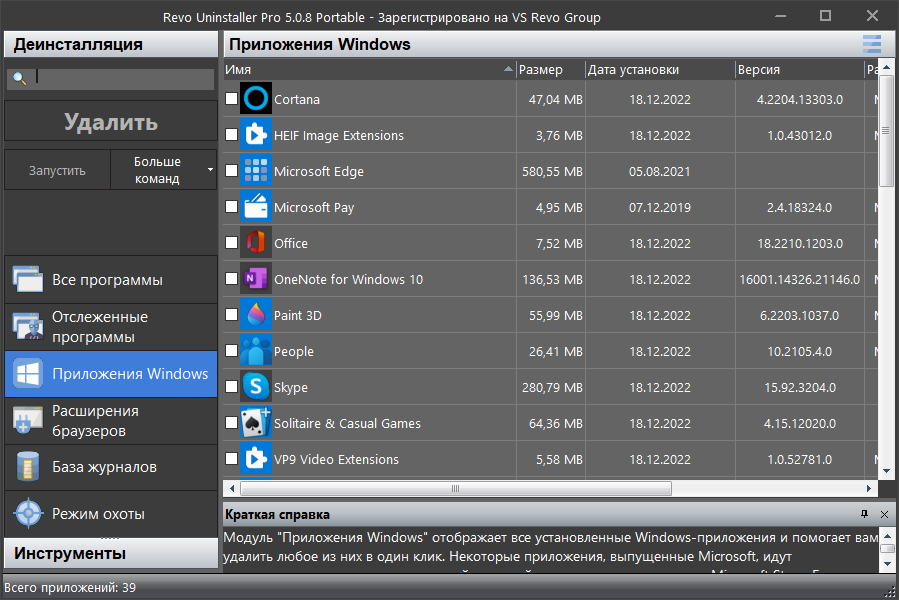This screenshot has width=899, height=600.
Task: Click the 580,55 MB size cell
Action: point(552,172)
